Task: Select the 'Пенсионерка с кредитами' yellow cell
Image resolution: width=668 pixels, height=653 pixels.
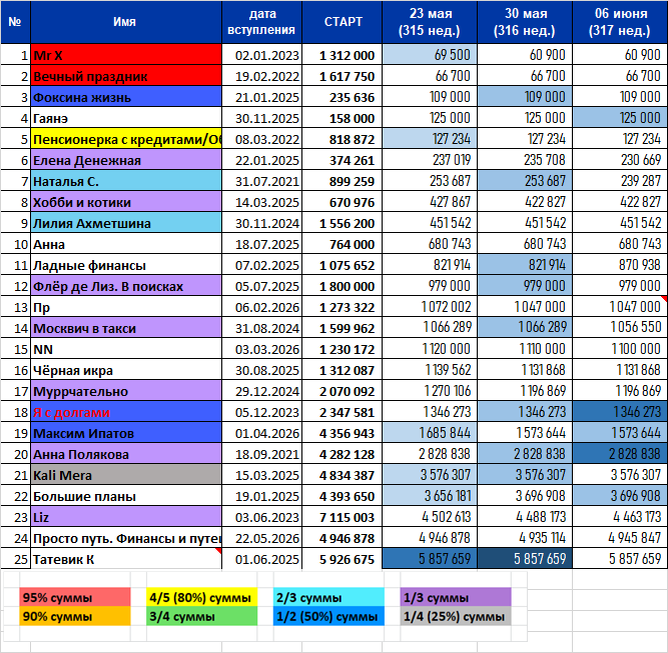Action: click(126, 139)
